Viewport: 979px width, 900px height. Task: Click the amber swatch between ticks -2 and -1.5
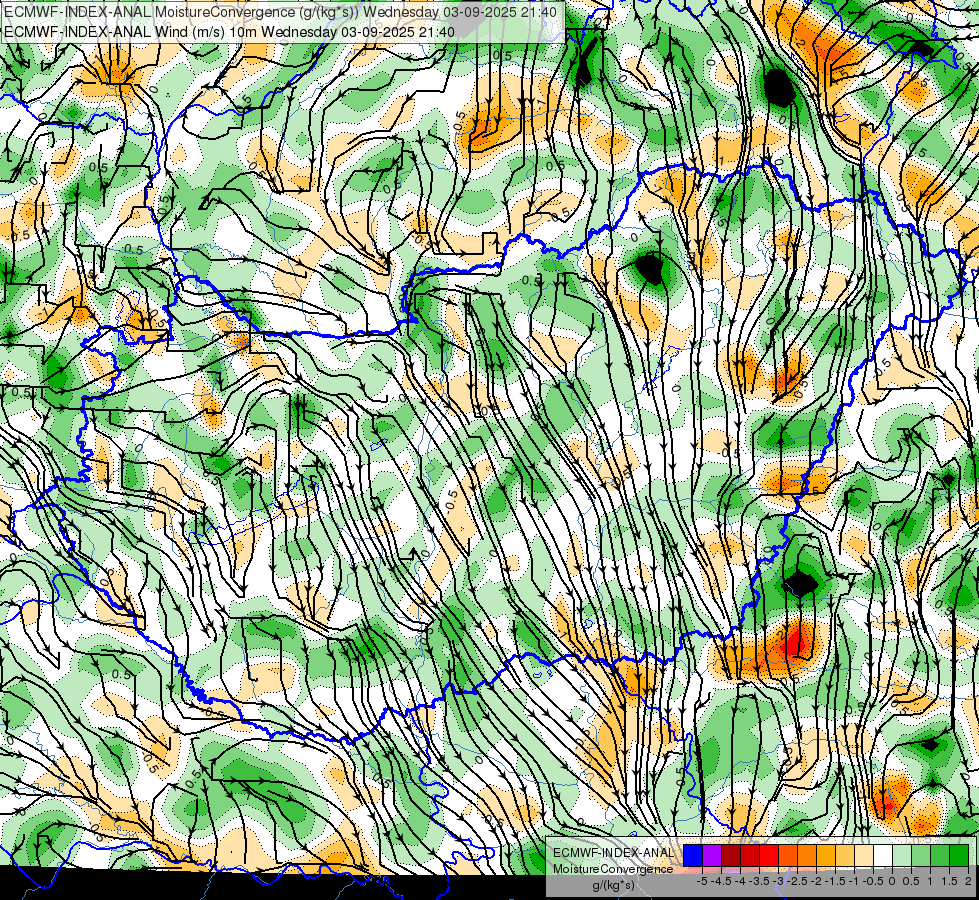click(x=826, y=855)
